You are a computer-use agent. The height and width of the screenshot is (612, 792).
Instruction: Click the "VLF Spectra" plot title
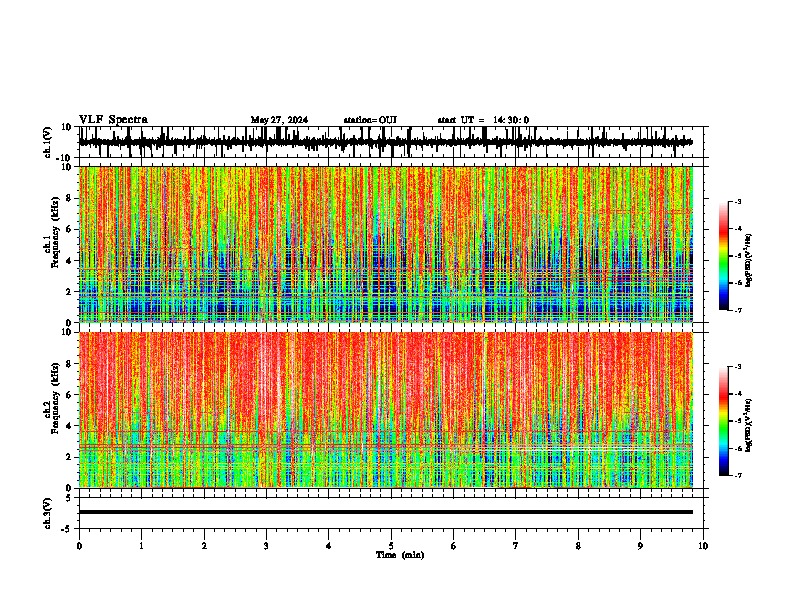tap(114, 120)
